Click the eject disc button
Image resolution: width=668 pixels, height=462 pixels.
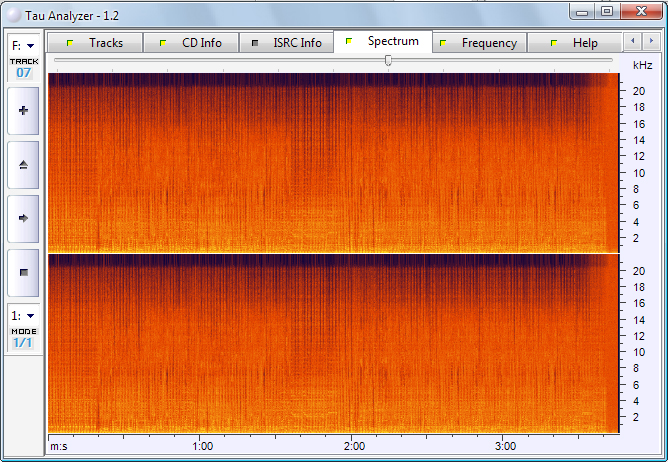point(23,164)
